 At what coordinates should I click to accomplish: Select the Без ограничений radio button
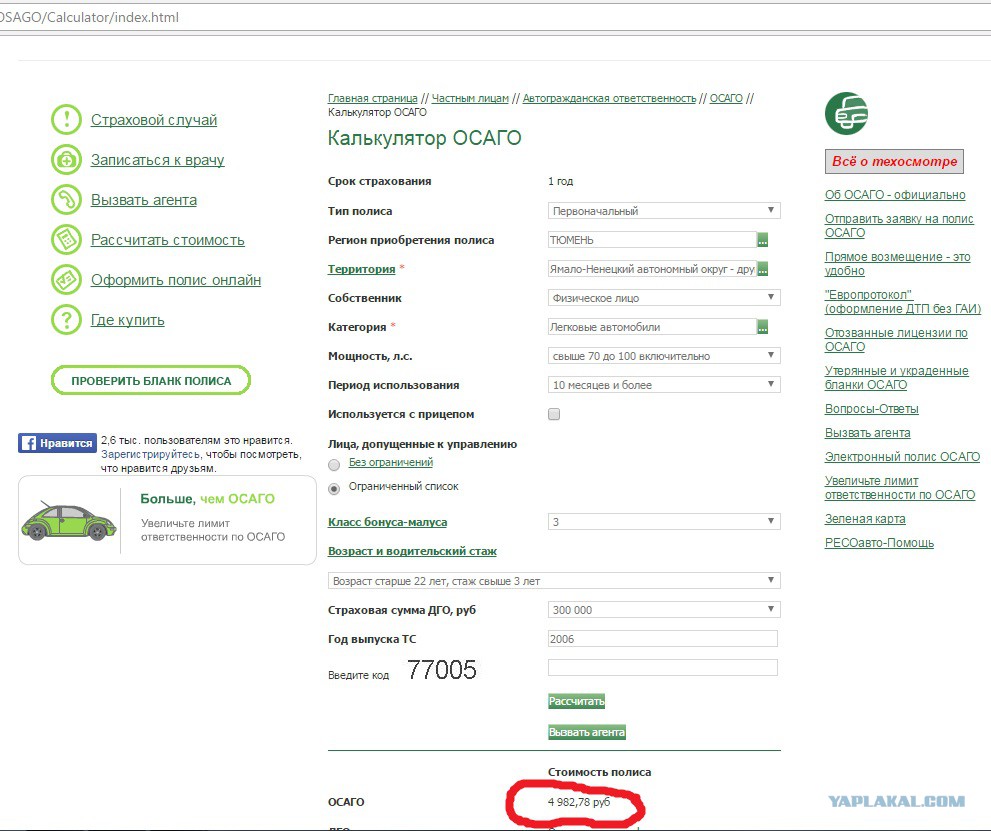334,464
